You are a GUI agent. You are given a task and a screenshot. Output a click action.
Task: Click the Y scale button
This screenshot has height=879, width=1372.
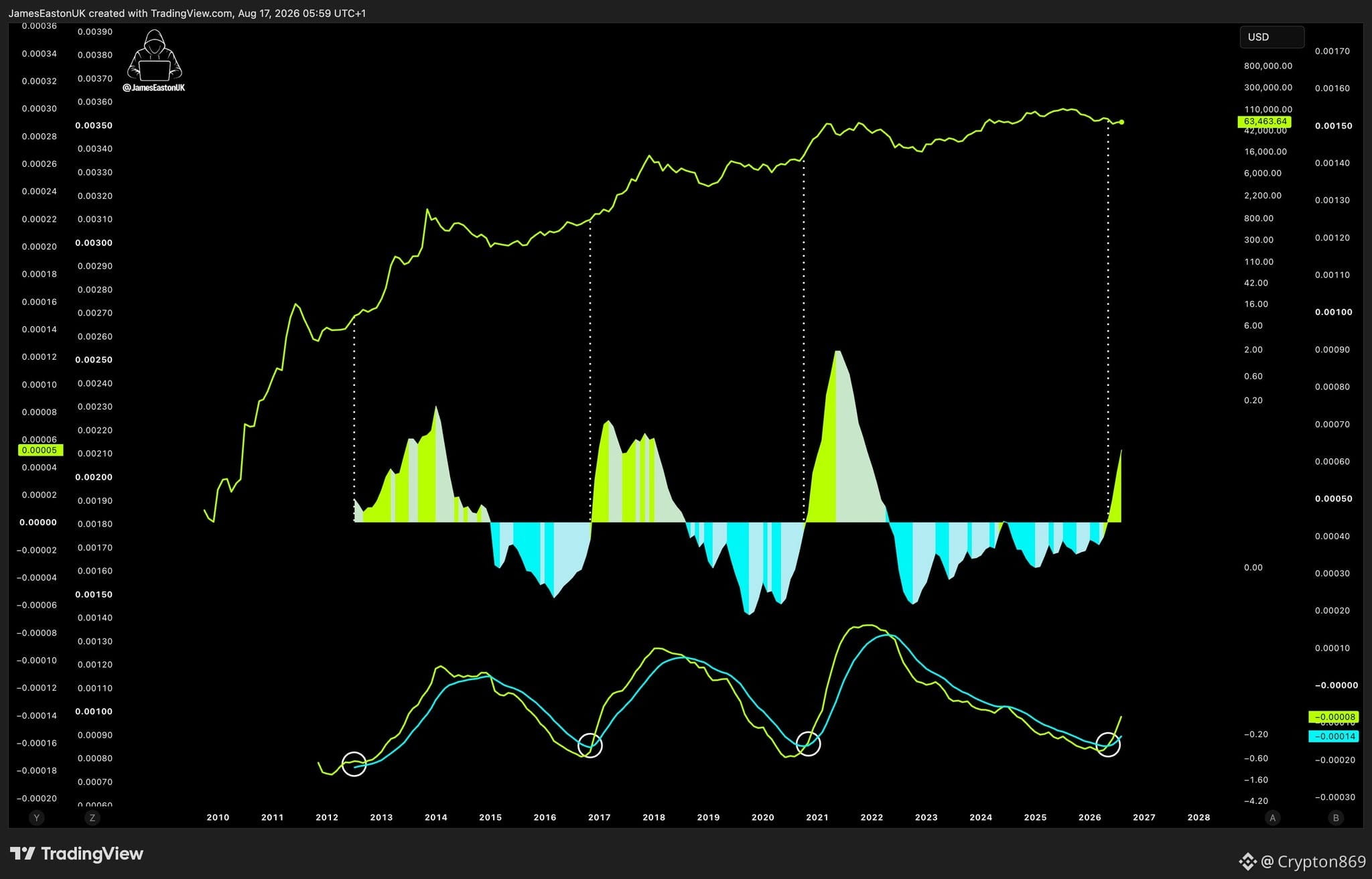coord(37,817)
